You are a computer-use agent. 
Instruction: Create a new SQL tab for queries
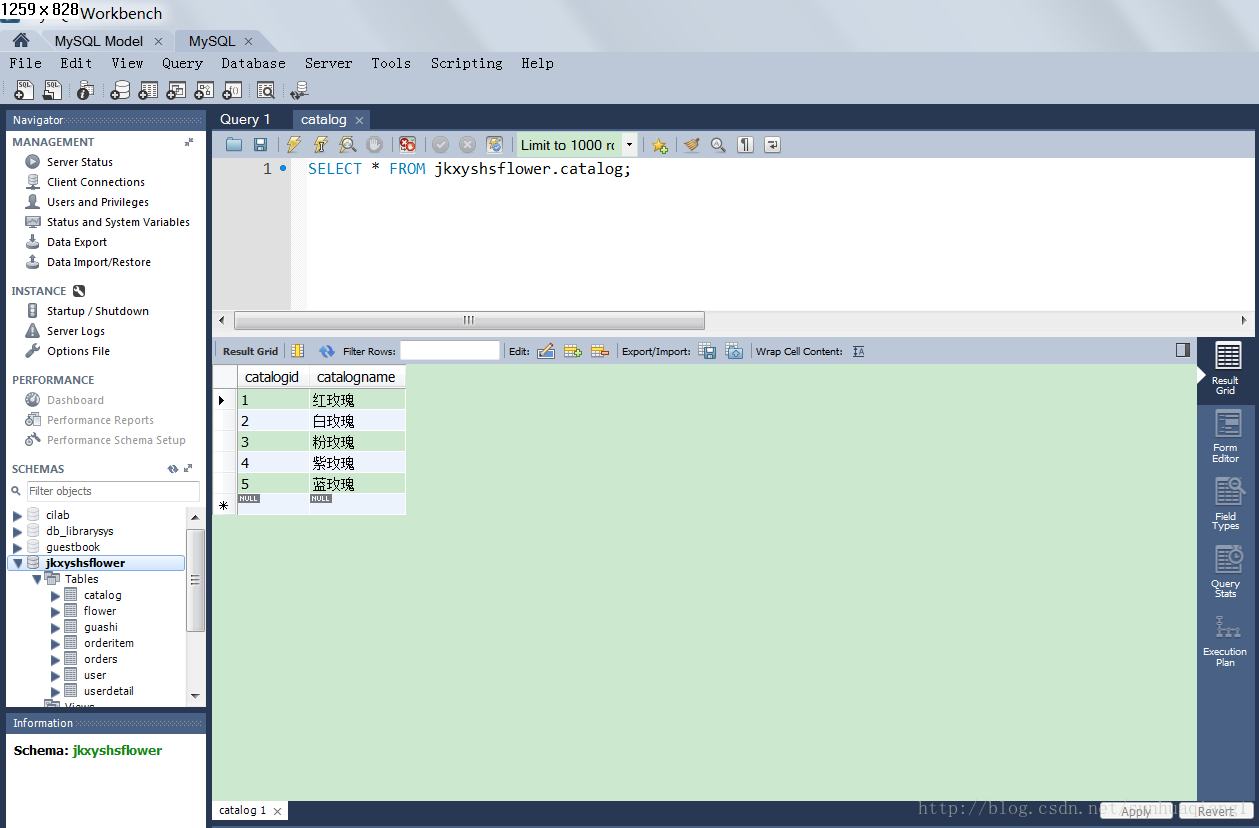point(24,90)
